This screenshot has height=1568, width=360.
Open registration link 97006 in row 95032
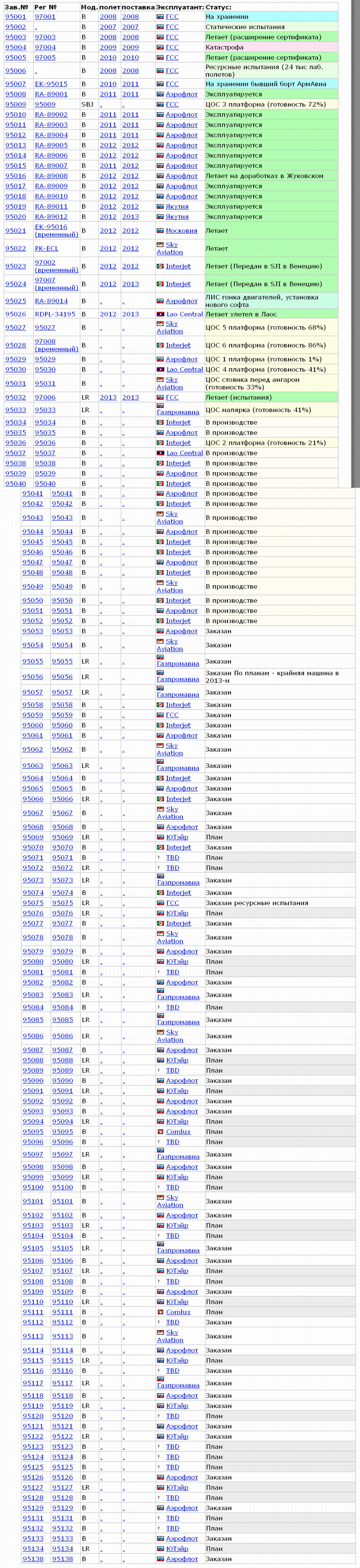[45, 397]
